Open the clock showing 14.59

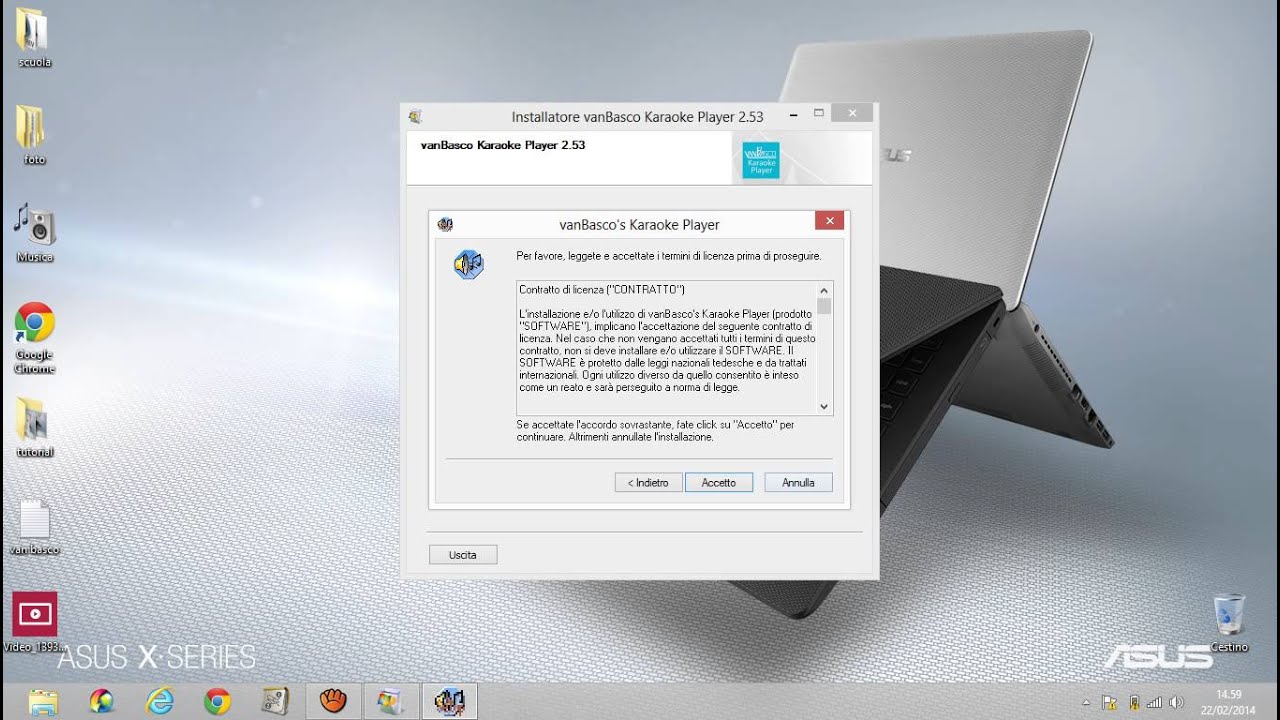pyautogui.click(x=1228, y=702)
